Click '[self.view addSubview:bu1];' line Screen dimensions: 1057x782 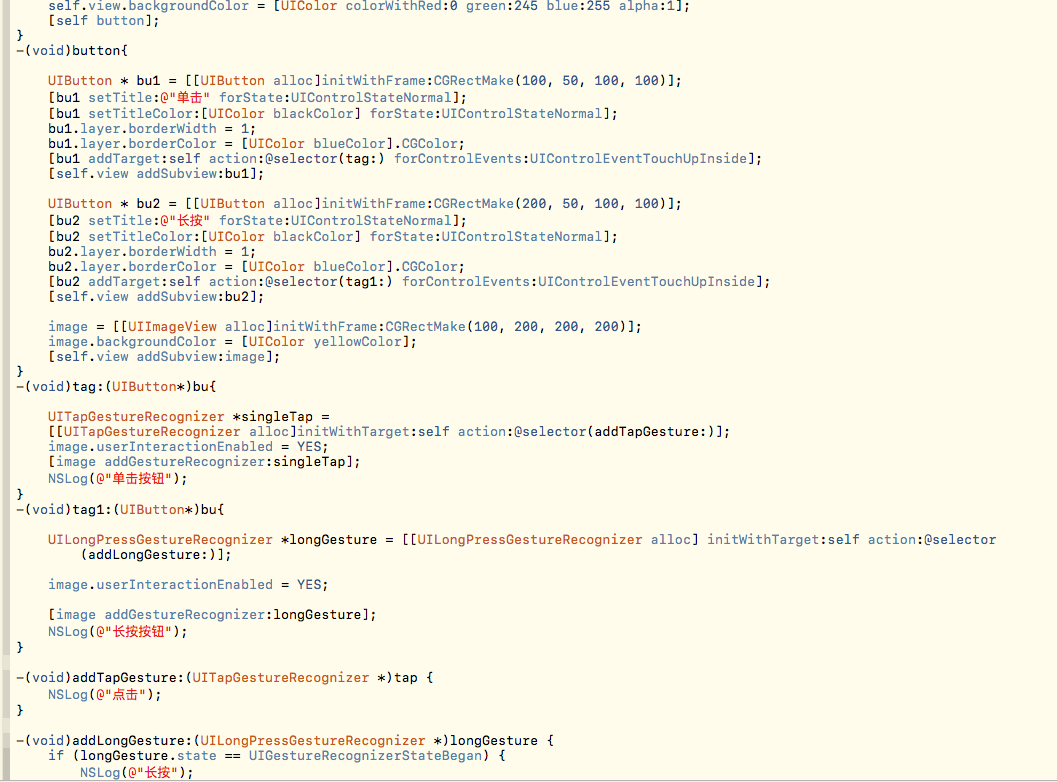point(156,174)
